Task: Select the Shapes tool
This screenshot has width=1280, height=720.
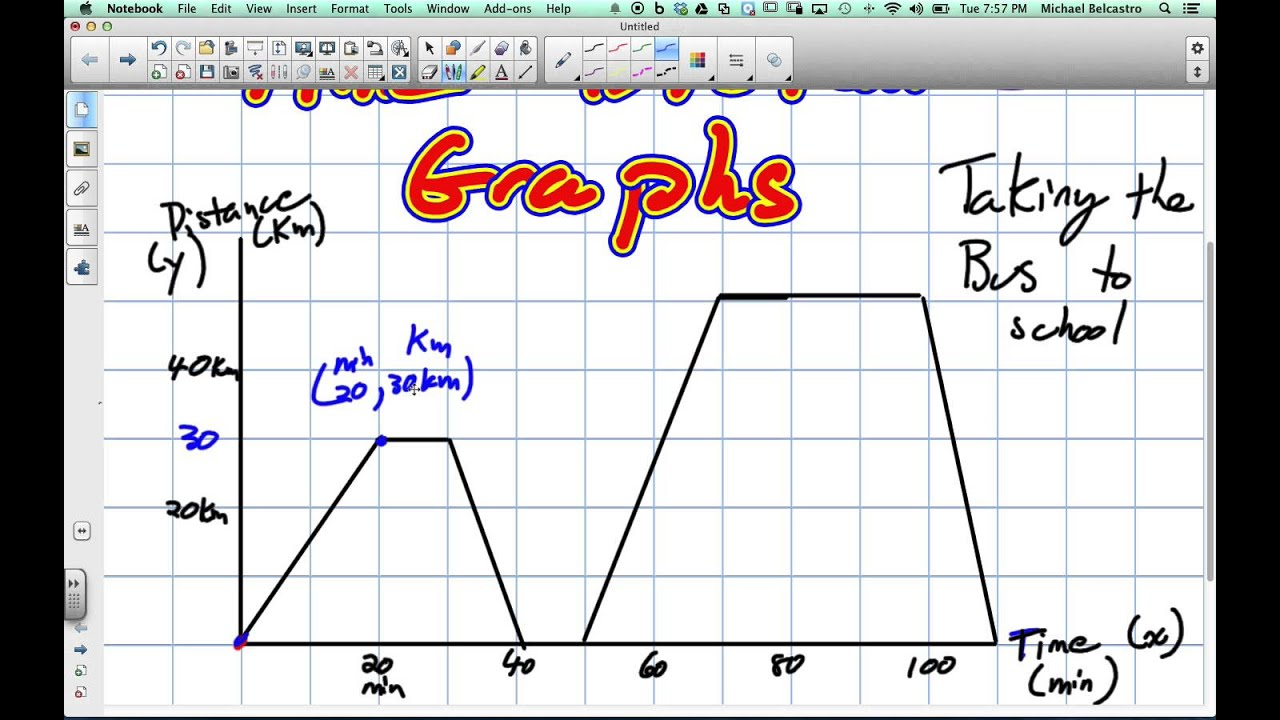Action: click(x=453, y=48)
